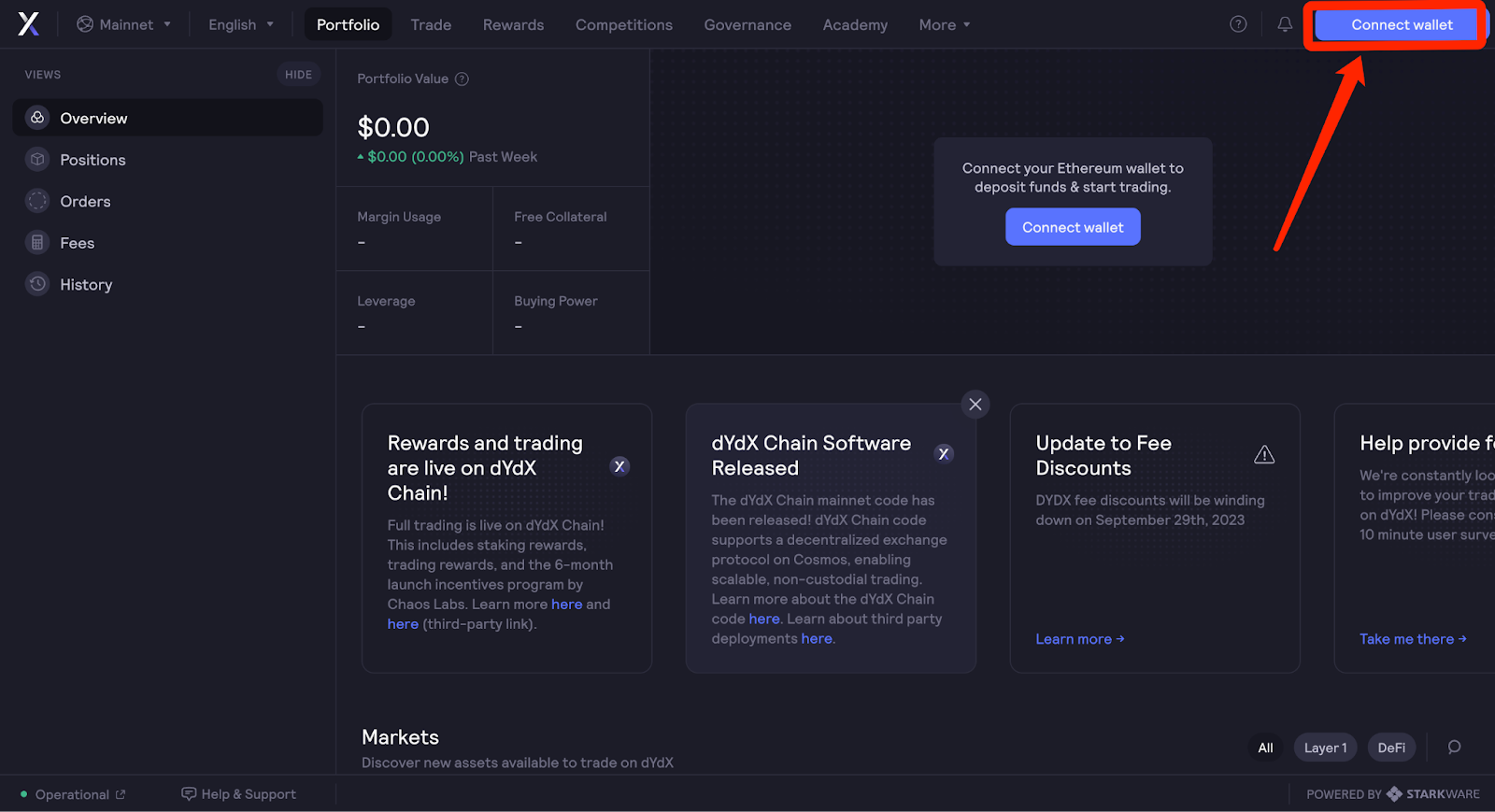Open the Operational status external link icon
This screenshot has width=1495, height=812.
click(x=121, y=794)
